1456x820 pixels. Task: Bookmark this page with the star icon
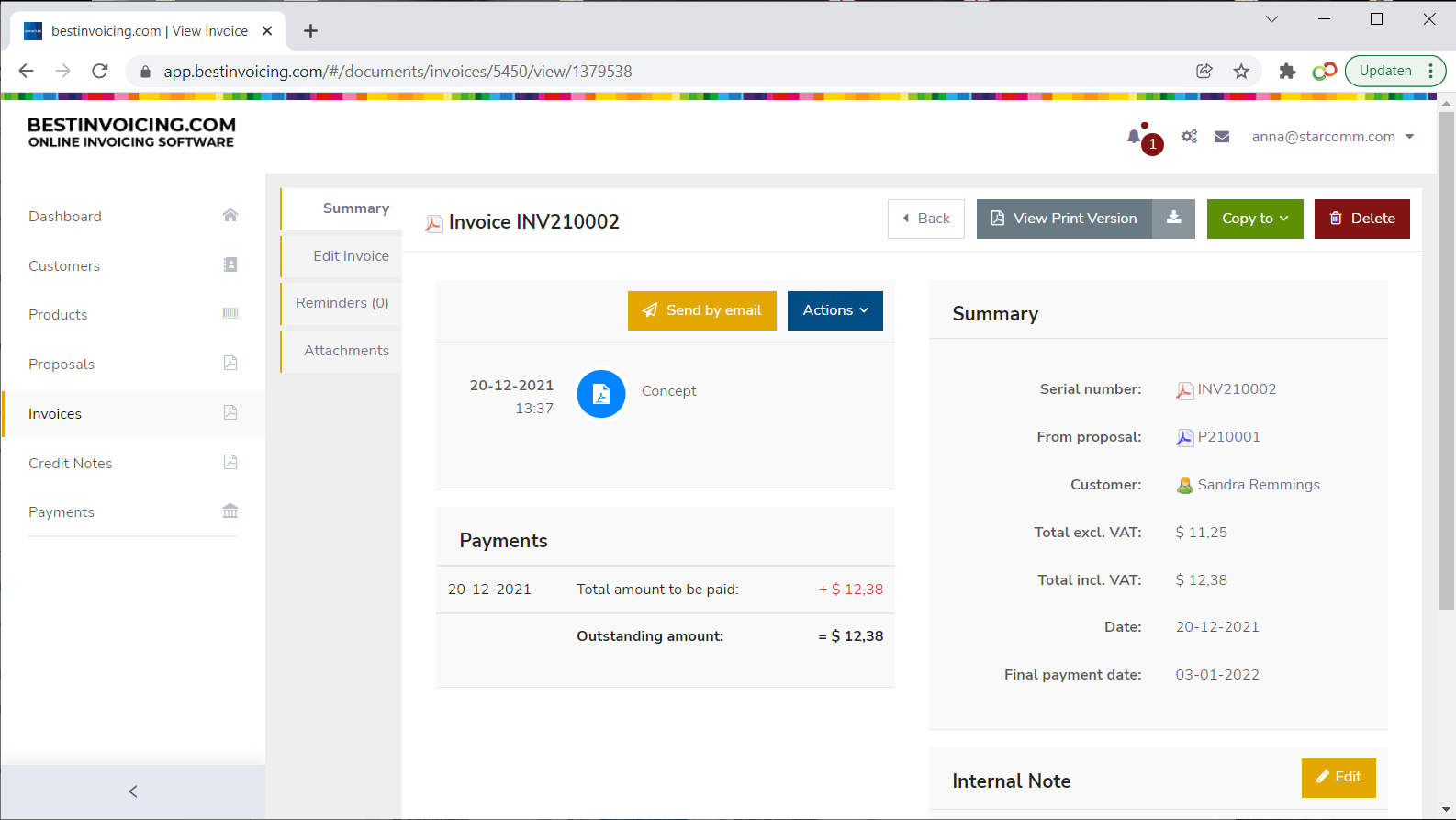pos(1241,72)
